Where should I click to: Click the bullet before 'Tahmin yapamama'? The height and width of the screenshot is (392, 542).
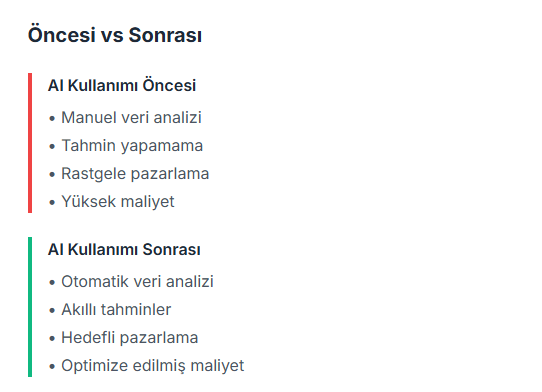point(52,147)
